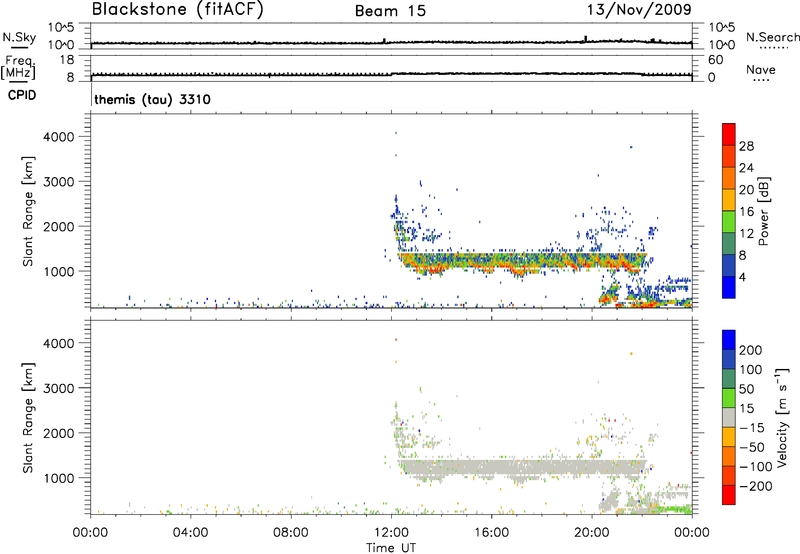800x554 pixels.
Task: Pick the gray segment of Velocity colorbar
Action: click(x=729, y=417)
